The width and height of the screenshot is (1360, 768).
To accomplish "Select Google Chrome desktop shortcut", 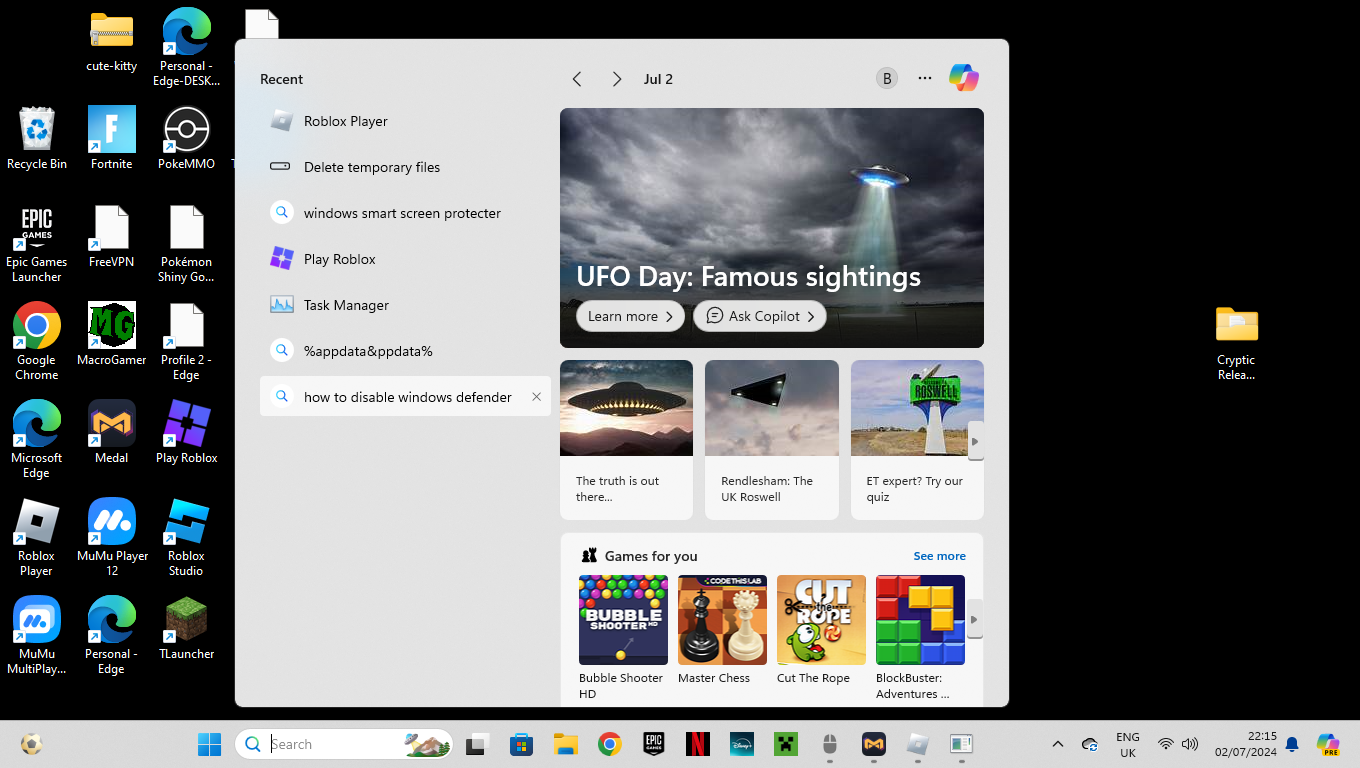I will 37,341.
